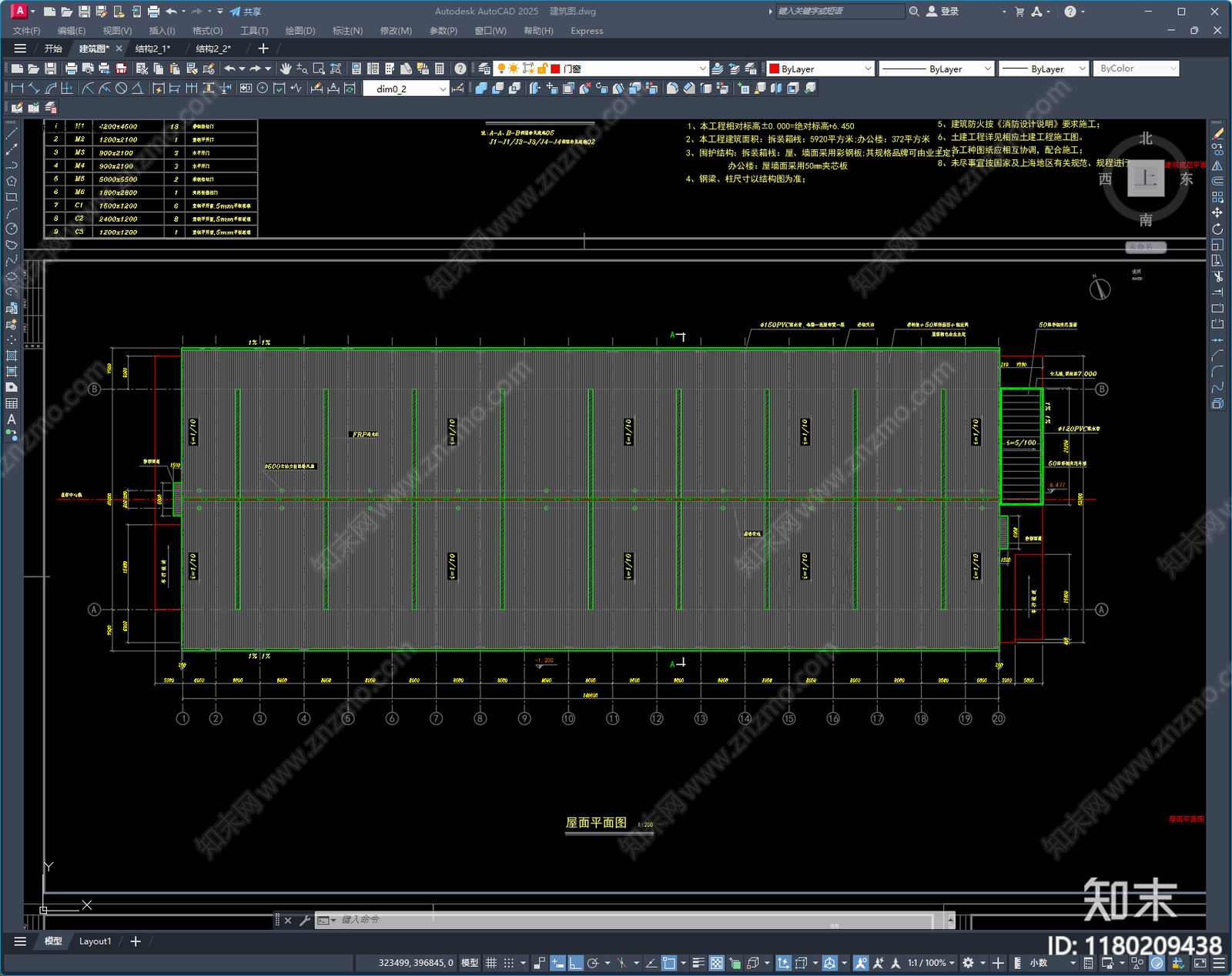Toggle Ortho mode in status bar
The width and height of the screenshot is (1232, 976).
[x=575, y=963]
